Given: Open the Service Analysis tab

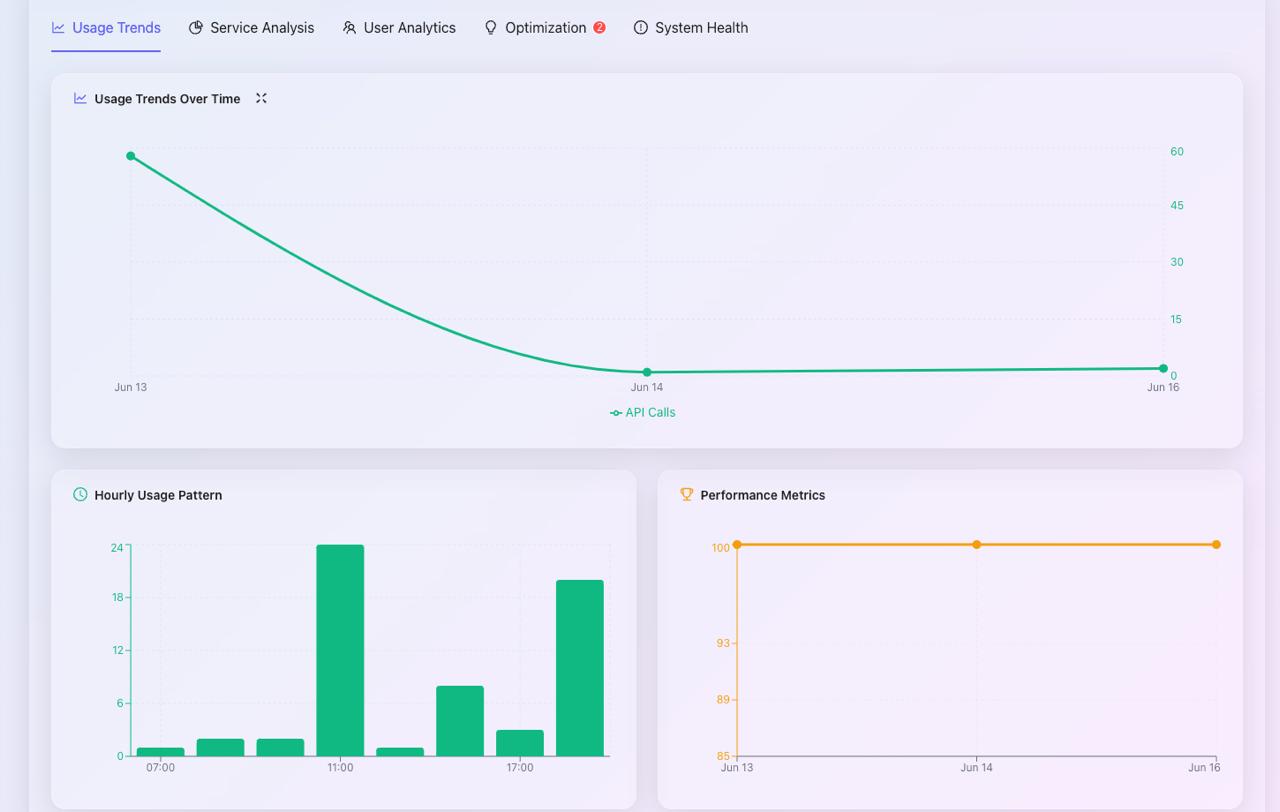Looking at the screenshot, I should (x=261, y=28).
